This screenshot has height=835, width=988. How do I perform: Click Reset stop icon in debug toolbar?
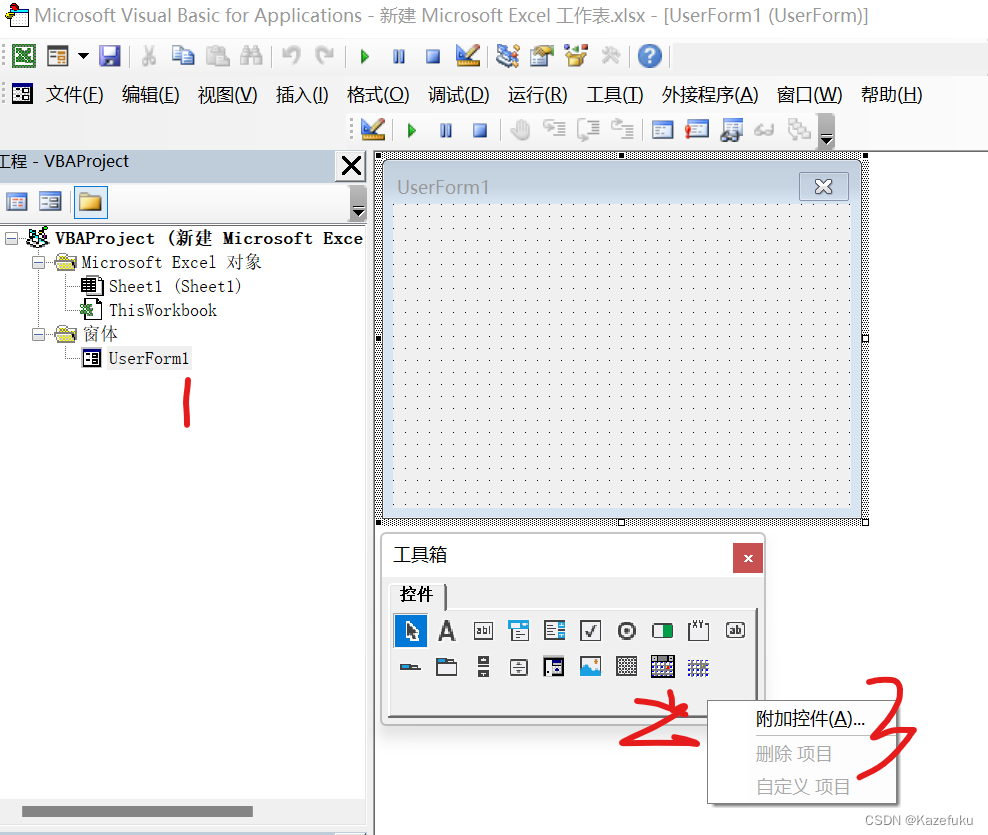tap(480, 130)
